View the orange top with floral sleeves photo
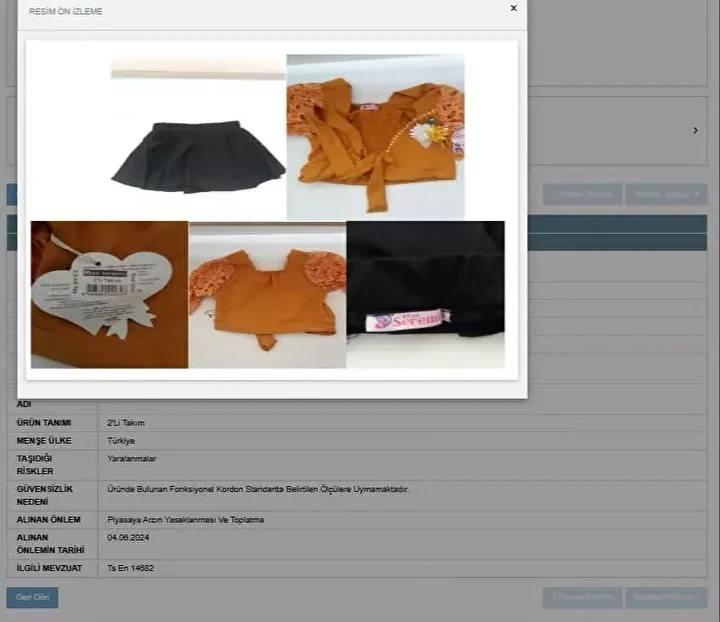 click(267, 296)
